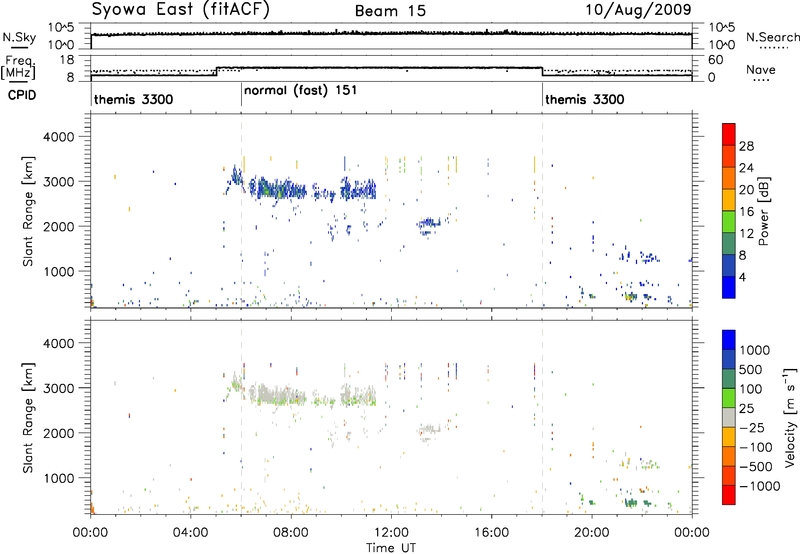The height and width of the screenshot is (554, 800).
Task: Click the '4000' range tick on the power panel
Action: coord(59,137)
